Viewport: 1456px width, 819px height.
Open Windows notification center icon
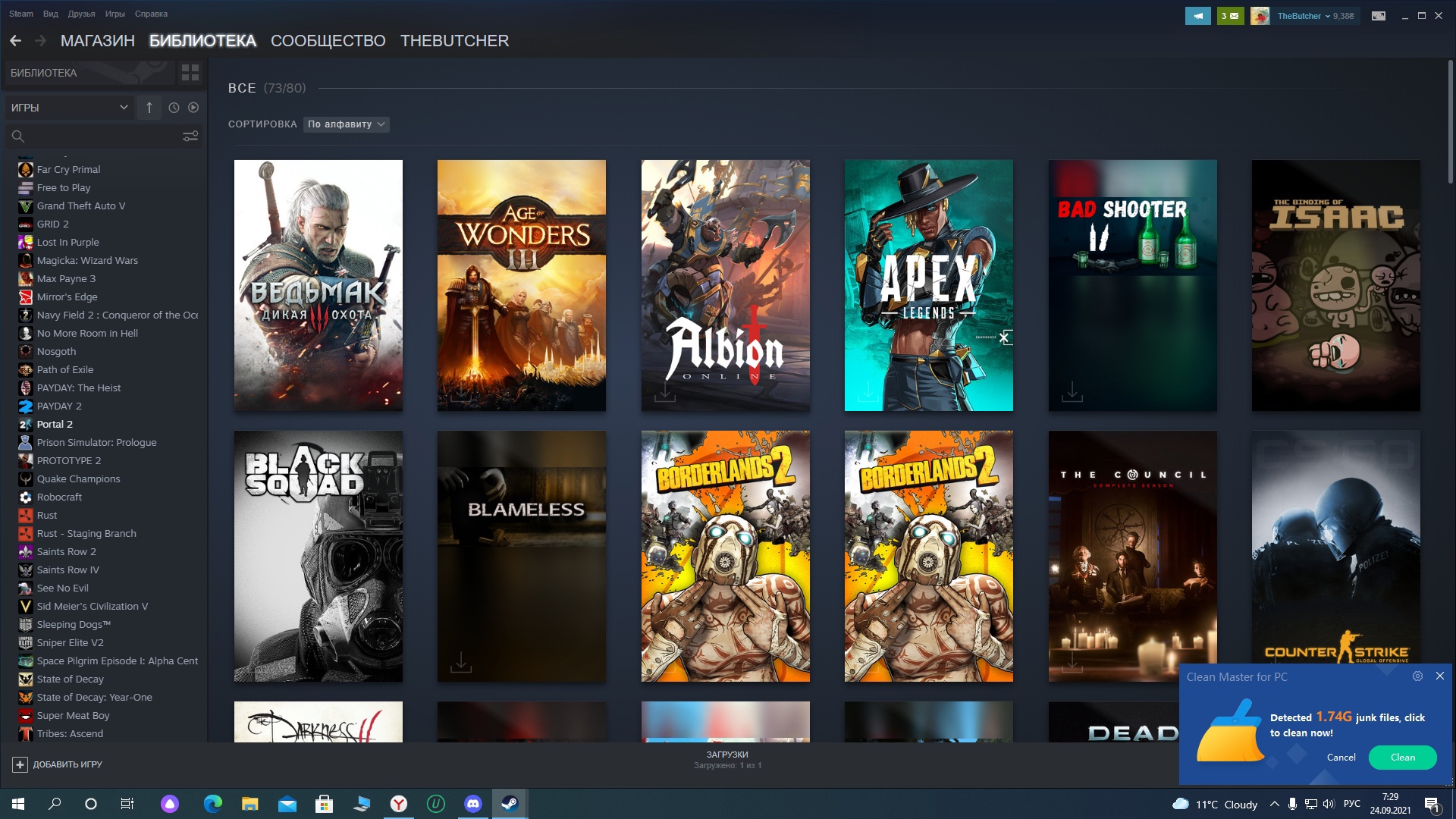(1432, 804)
